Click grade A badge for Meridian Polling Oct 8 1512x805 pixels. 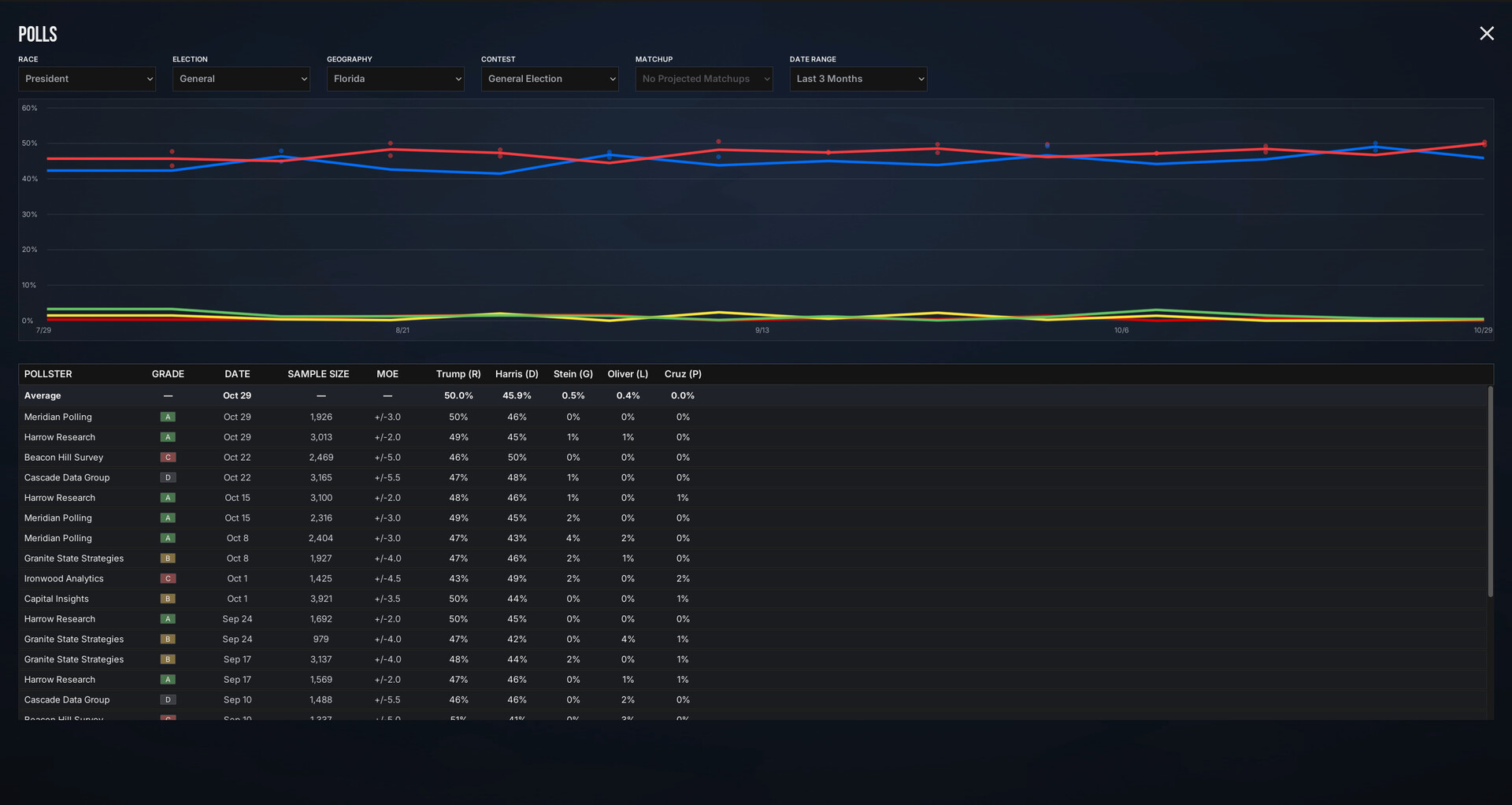pyautogui.click(x=168, y=538)
